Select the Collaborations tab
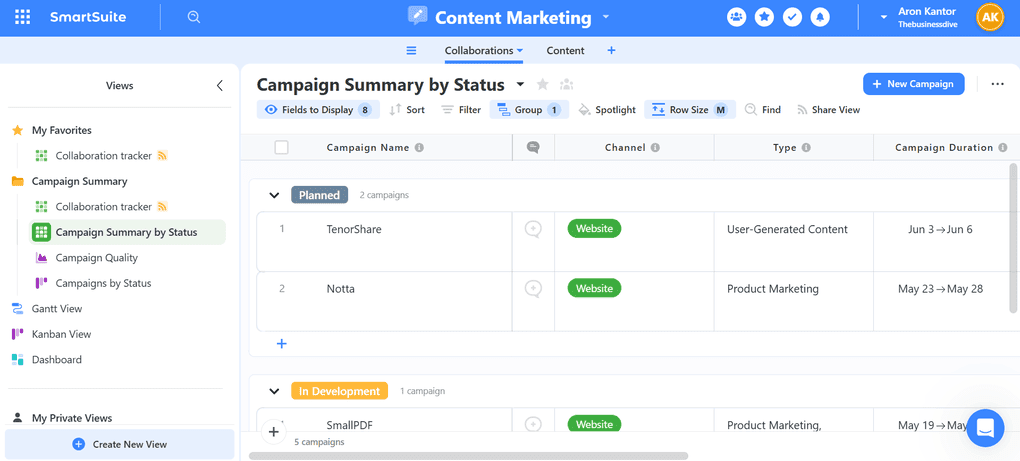Viewport: 1020px width, 461px height. click(479, 51)
